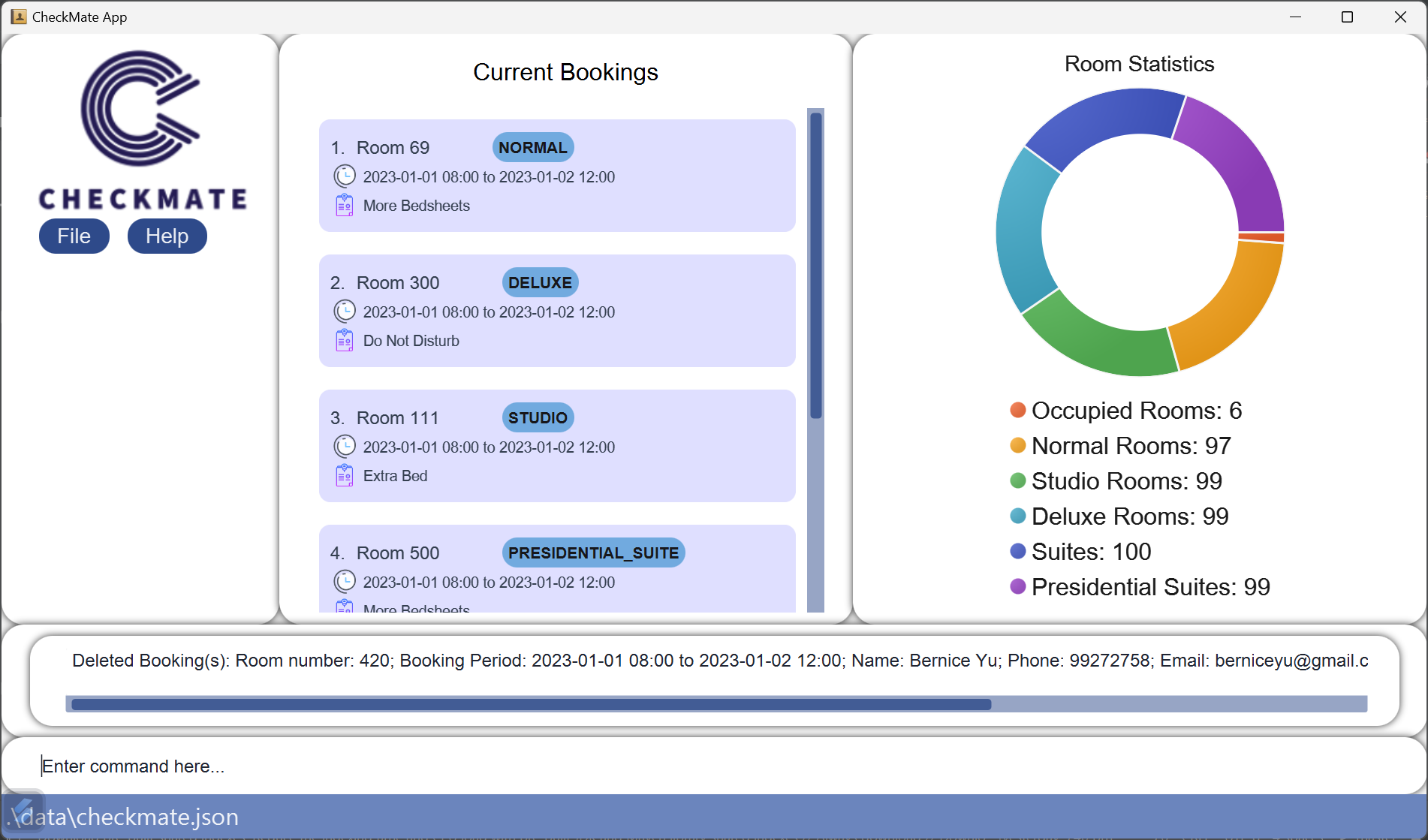Click the clock icon for Room 111

tap(345, 447)
